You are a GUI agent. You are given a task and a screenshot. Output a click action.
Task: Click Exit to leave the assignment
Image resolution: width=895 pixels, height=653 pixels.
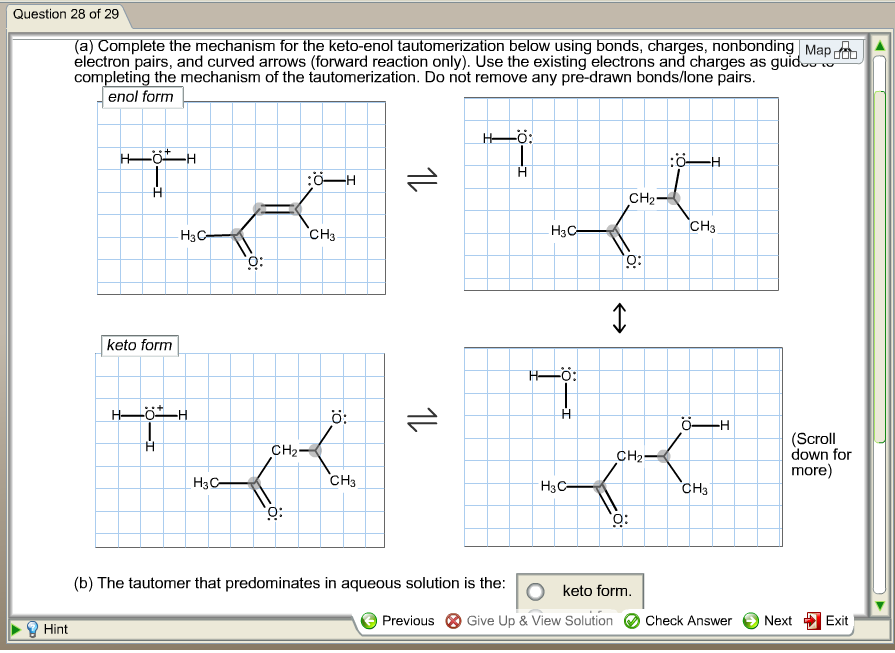[x=837, y=620]
